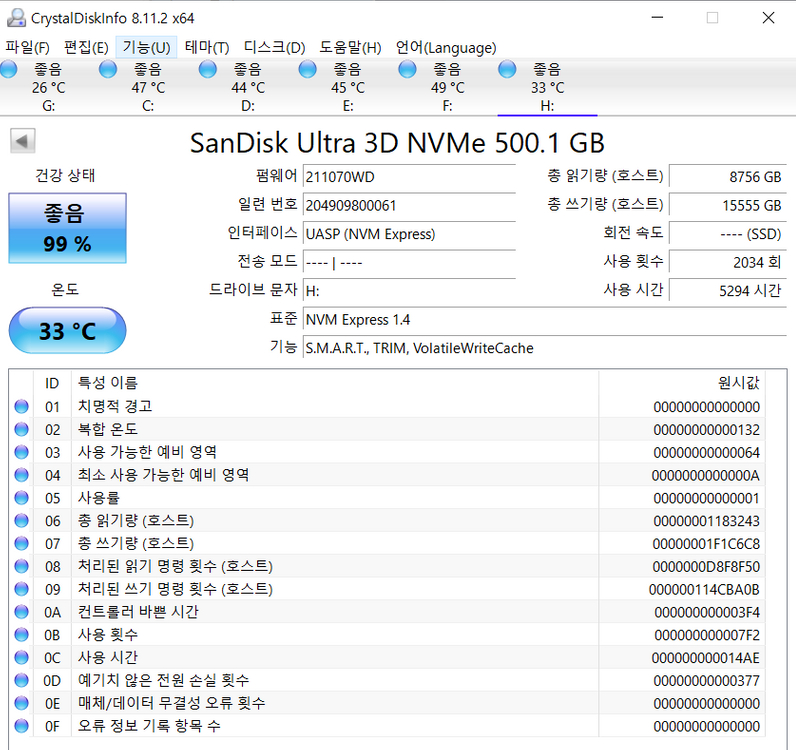Click status orb for attribute 01 치명적 경고
Viewport: 796px width, 750px height.
coord(22,407)
